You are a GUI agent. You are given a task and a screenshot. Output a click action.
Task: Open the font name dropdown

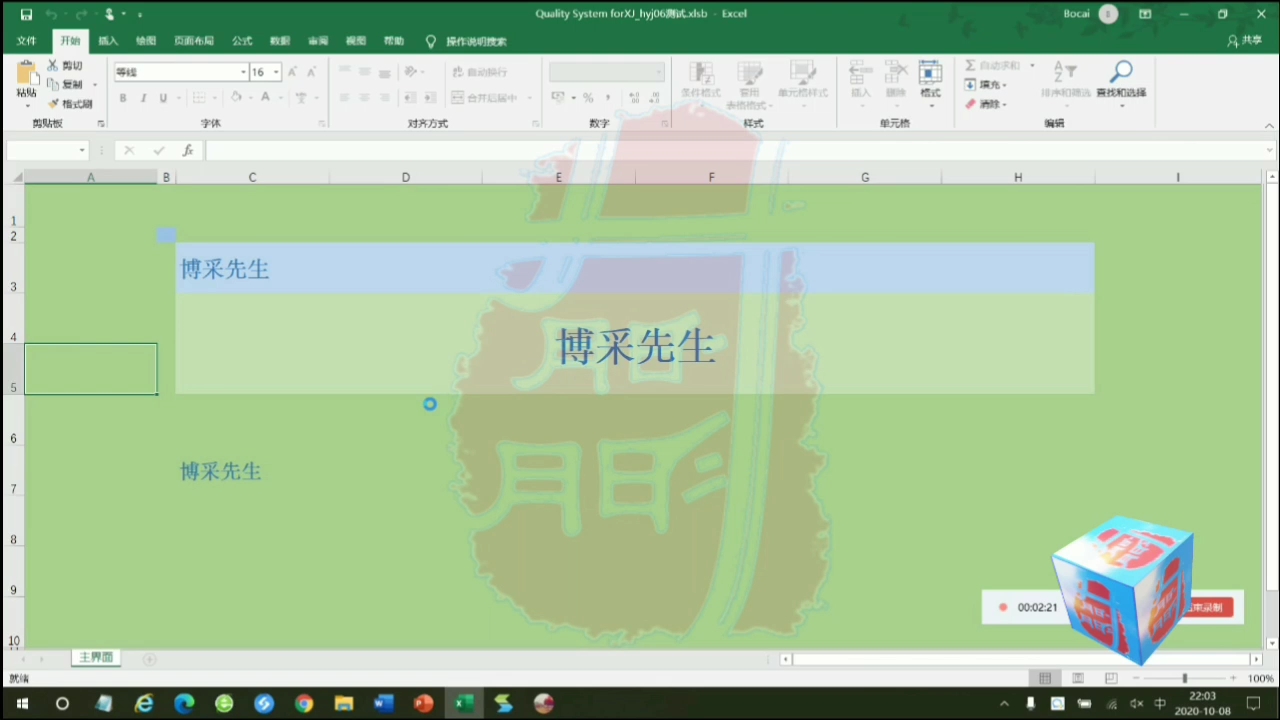click(x=242, y=71)
